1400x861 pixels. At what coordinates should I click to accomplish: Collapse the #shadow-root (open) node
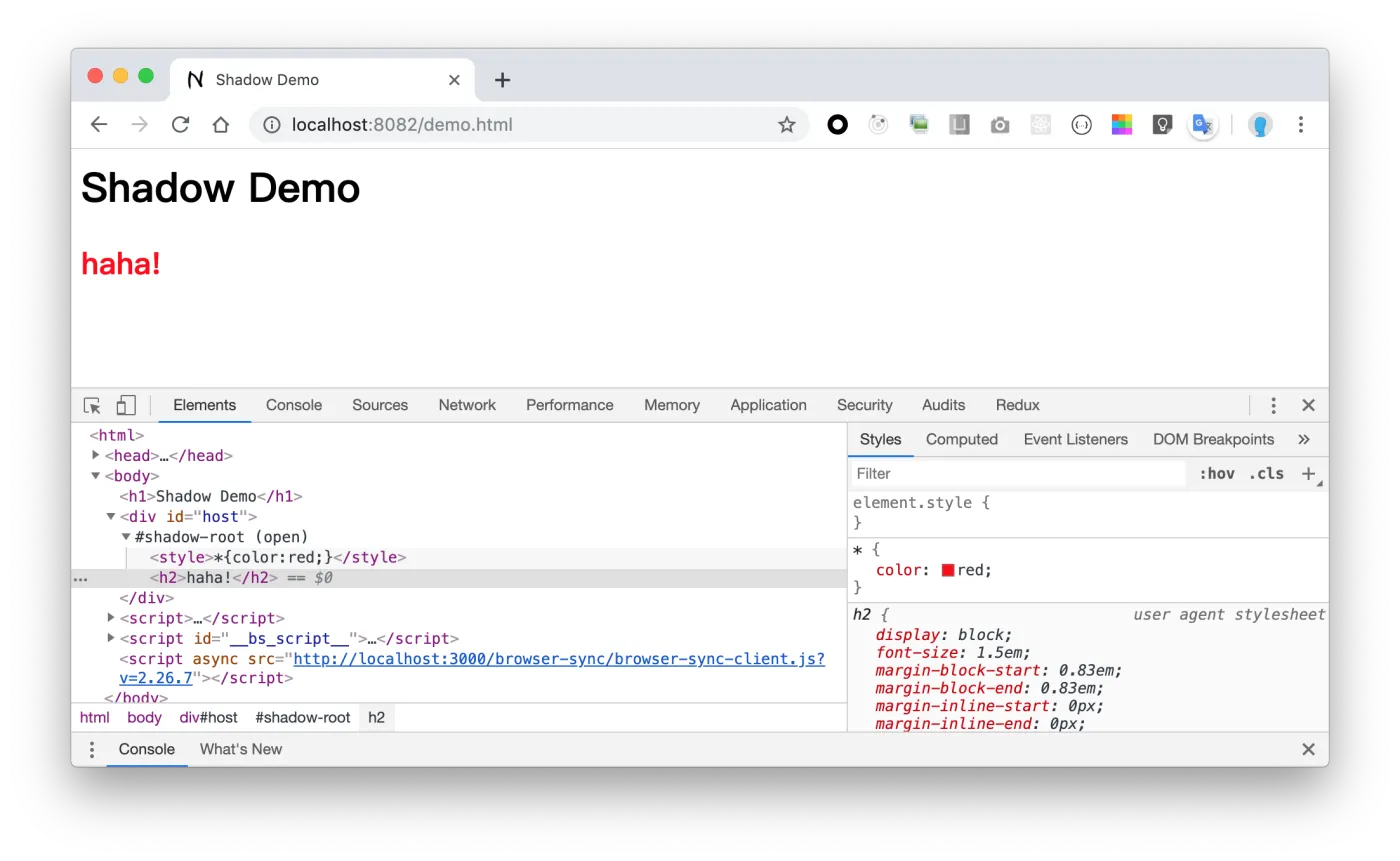[126, 537]
